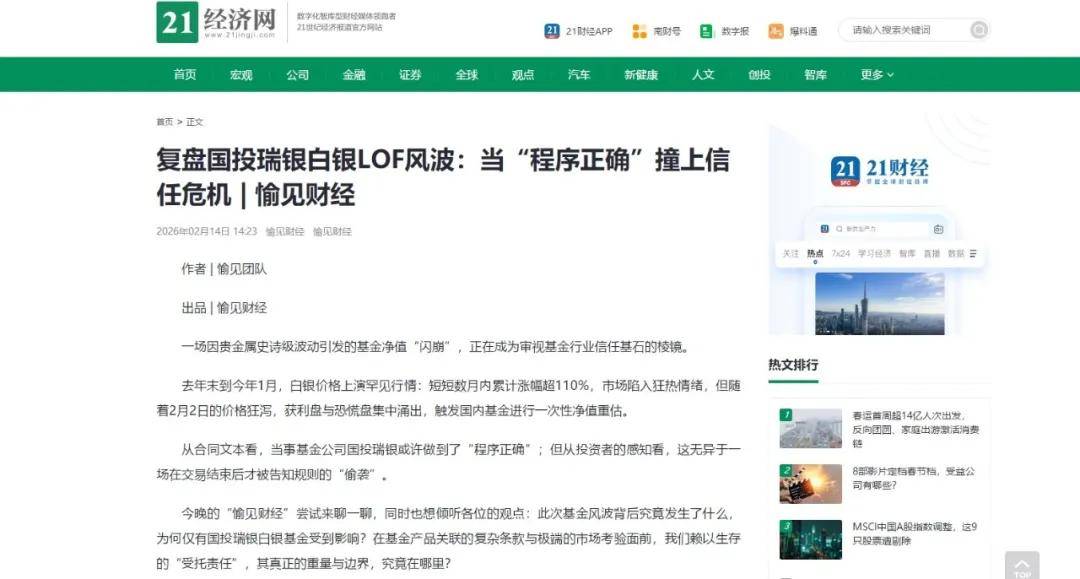Click the article headline 复盘国投瑞银白银LOF风波

[443, 177]
